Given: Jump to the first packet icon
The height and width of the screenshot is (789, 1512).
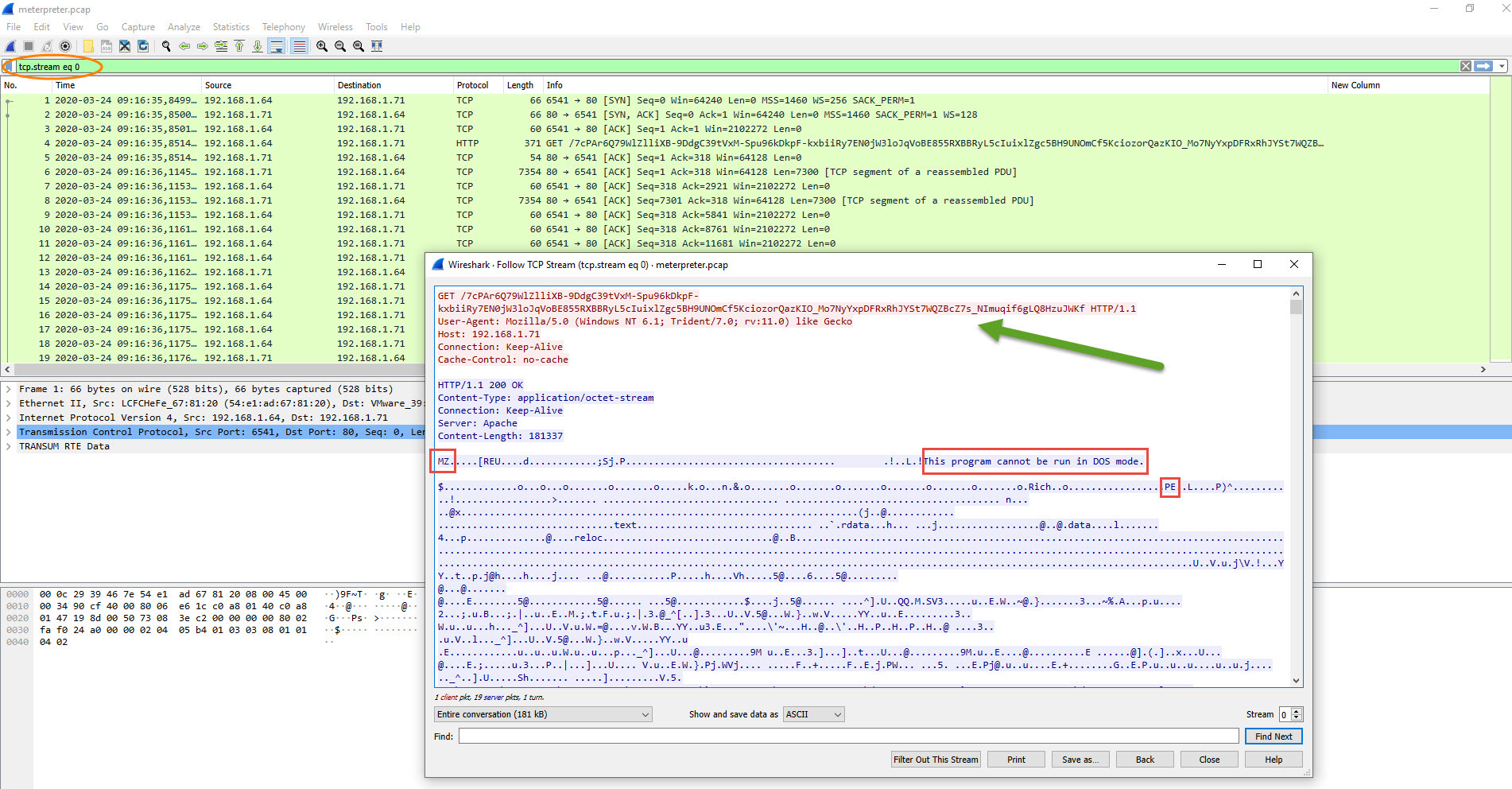Looking at the screenshot, I should (239, 46).
